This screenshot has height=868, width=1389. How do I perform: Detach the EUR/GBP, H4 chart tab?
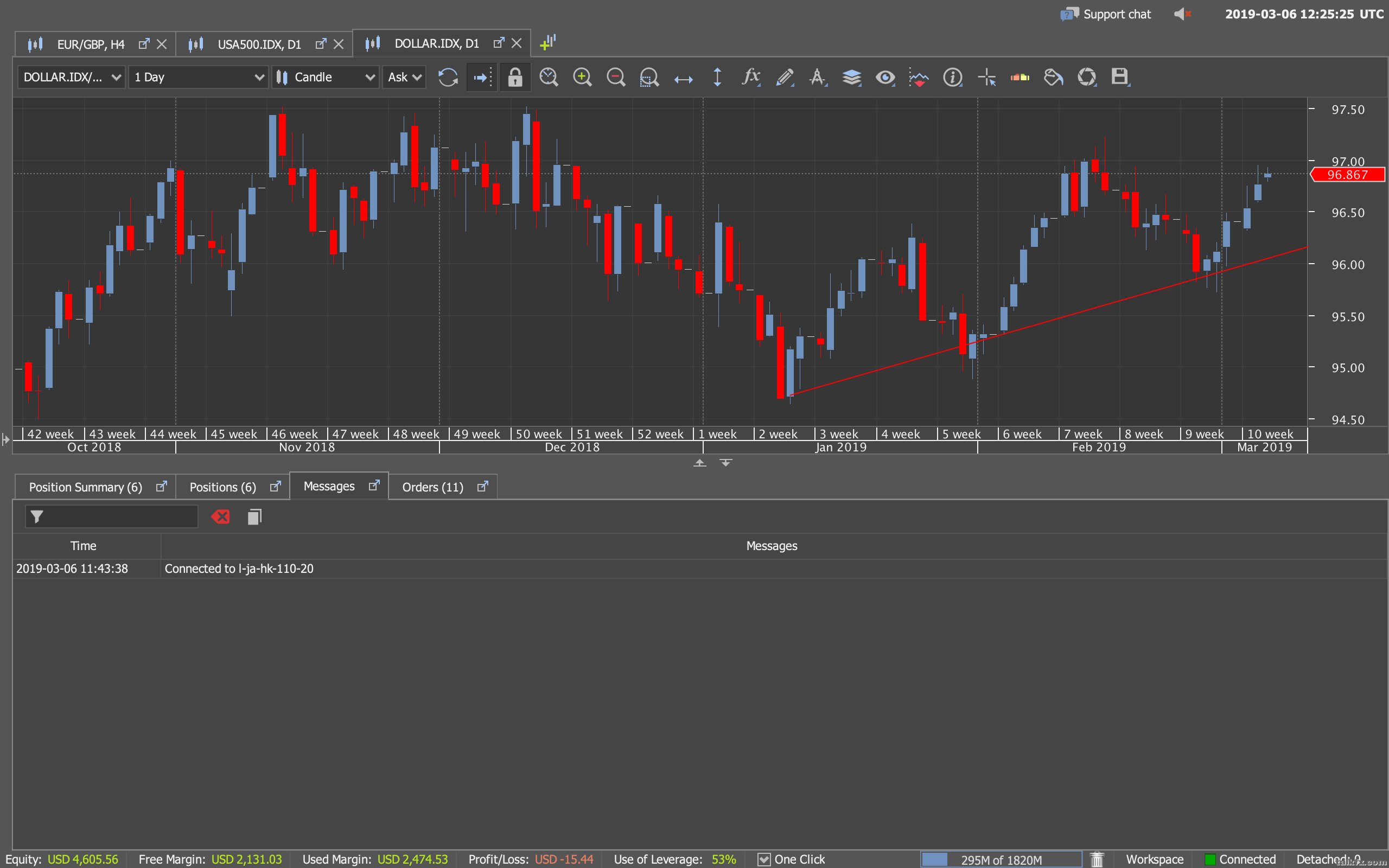(x=144, y=43)
